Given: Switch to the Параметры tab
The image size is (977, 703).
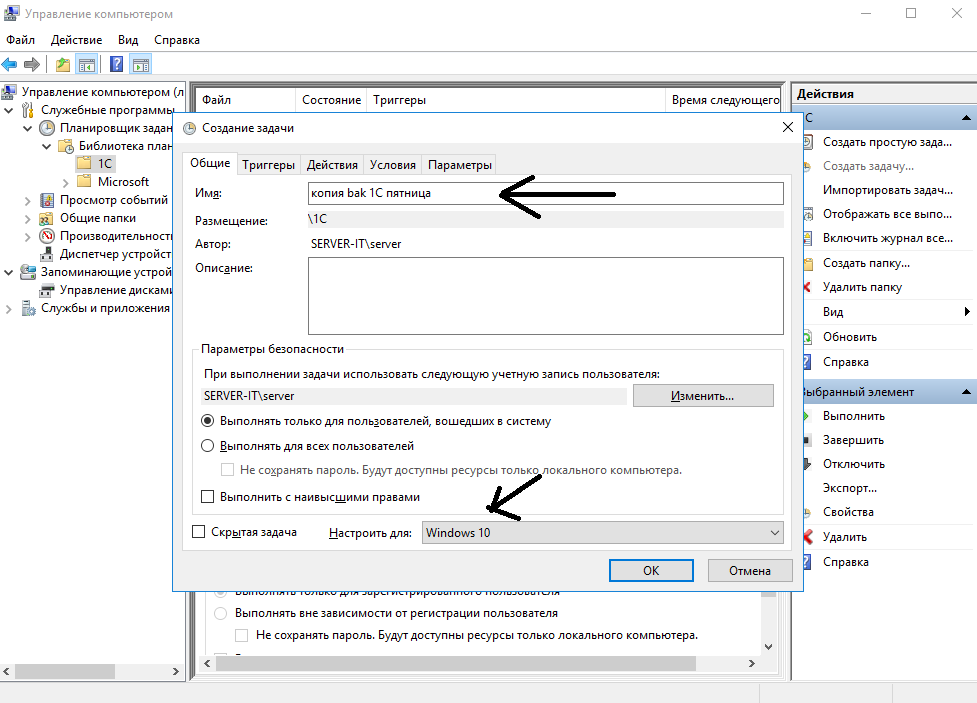Looking at the screenshot, I should tap(460, 165).
